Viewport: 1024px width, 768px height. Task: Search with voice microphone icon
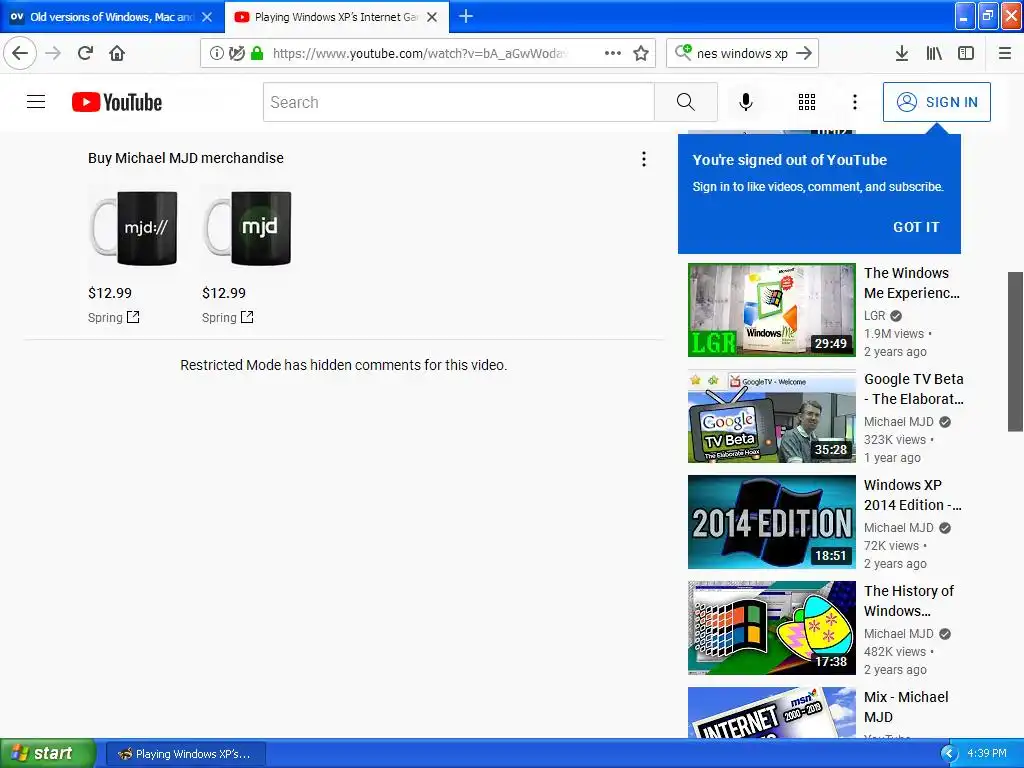click(x=746, y=102)
